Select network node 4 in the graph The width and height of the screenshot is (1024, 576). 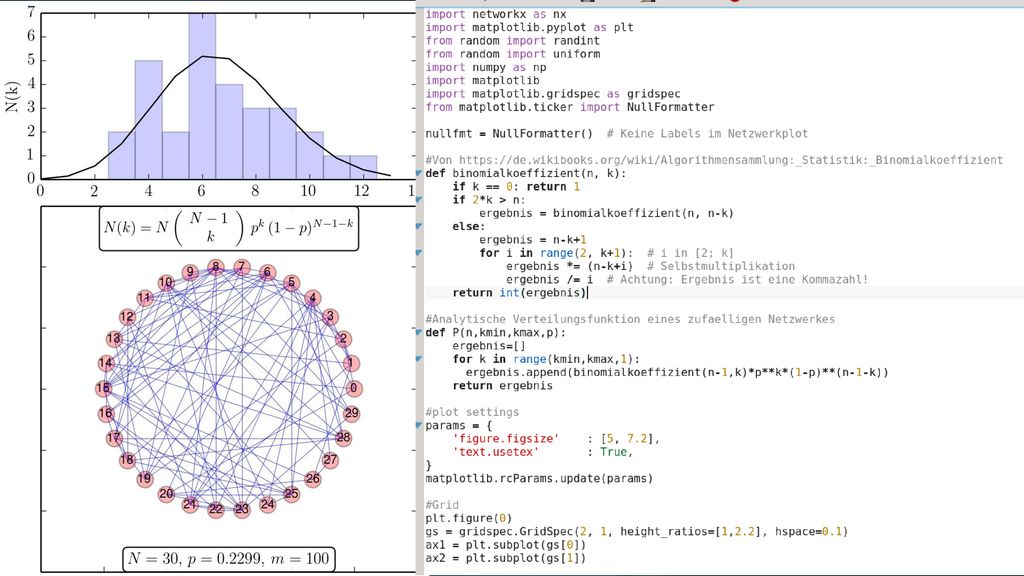313,298
